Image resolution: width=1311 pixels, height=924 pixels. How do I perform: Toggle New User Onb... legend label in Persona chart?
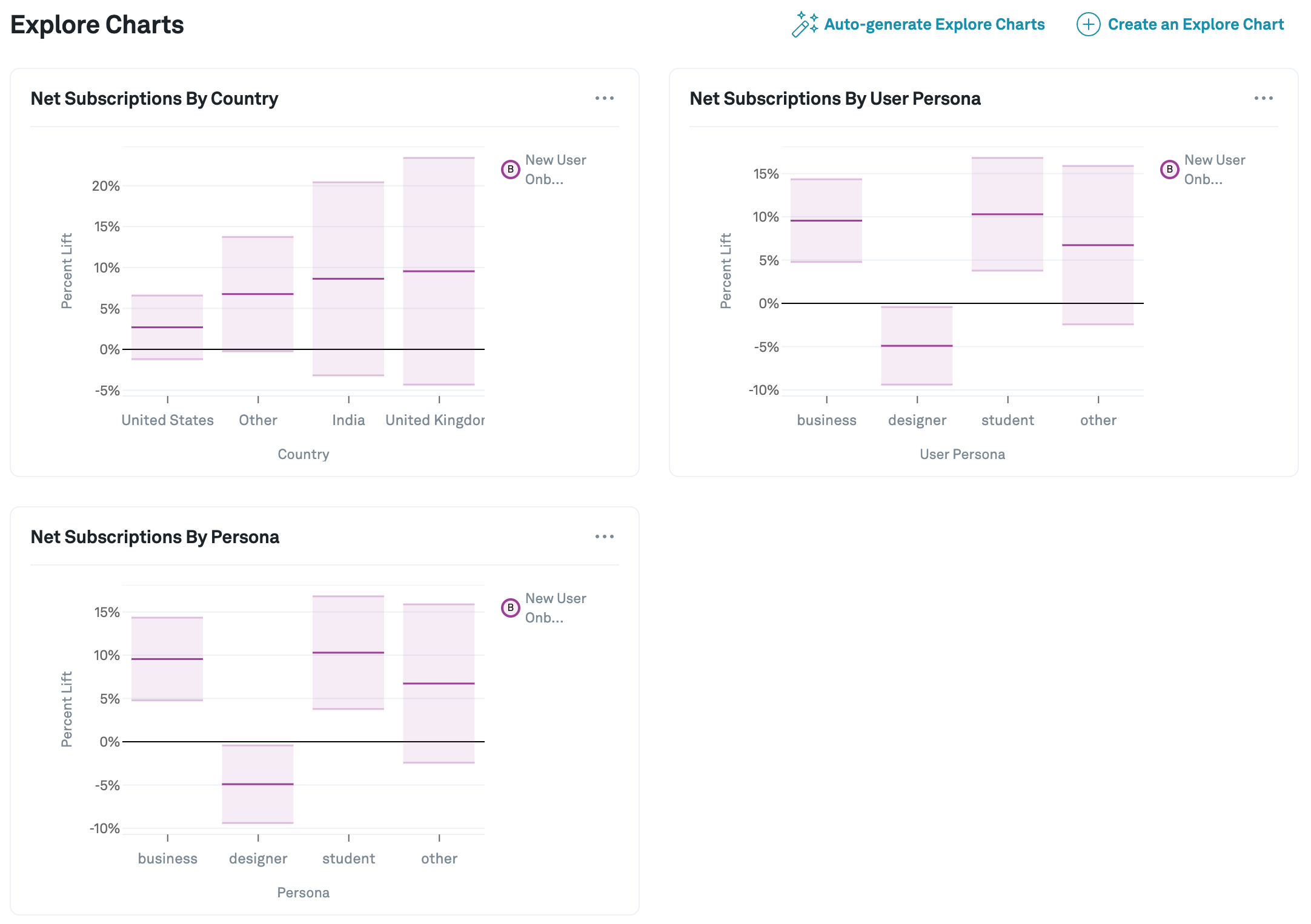pos(556,608)
